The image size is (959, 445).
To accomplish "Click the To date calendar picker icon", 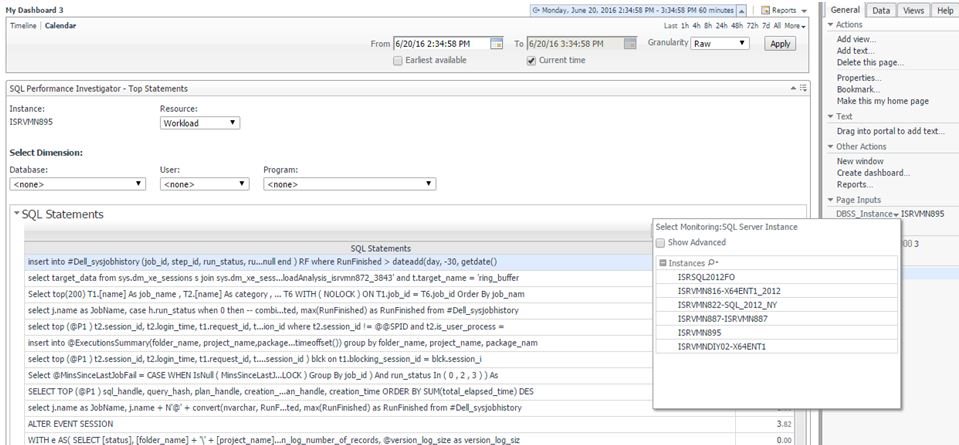I will [x=631, y=43].
